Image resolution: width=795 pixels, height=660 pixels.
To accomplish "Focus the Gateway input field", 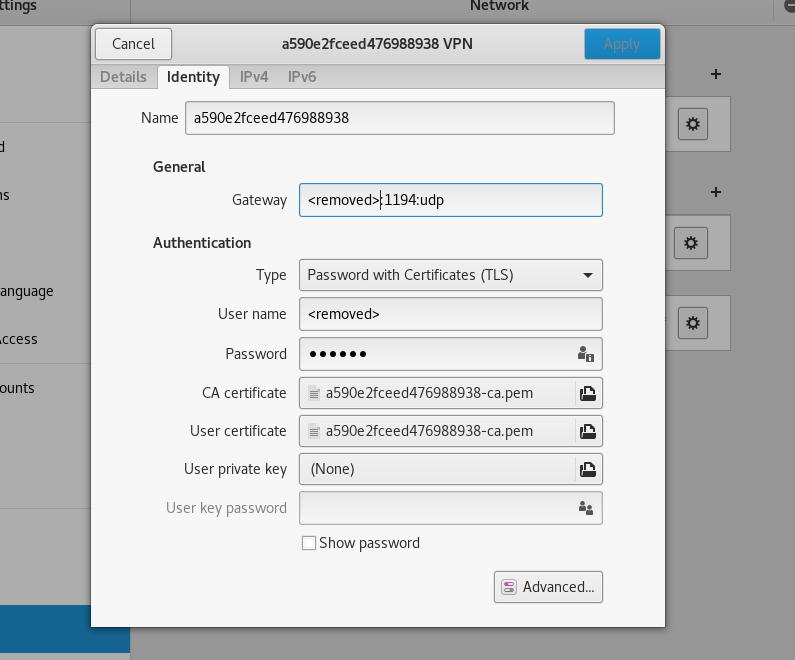I will coord(450,200).
